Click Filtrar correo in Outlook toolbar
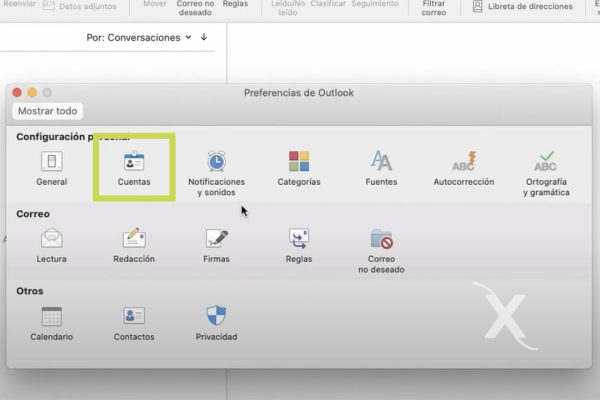 click(434, 8)
